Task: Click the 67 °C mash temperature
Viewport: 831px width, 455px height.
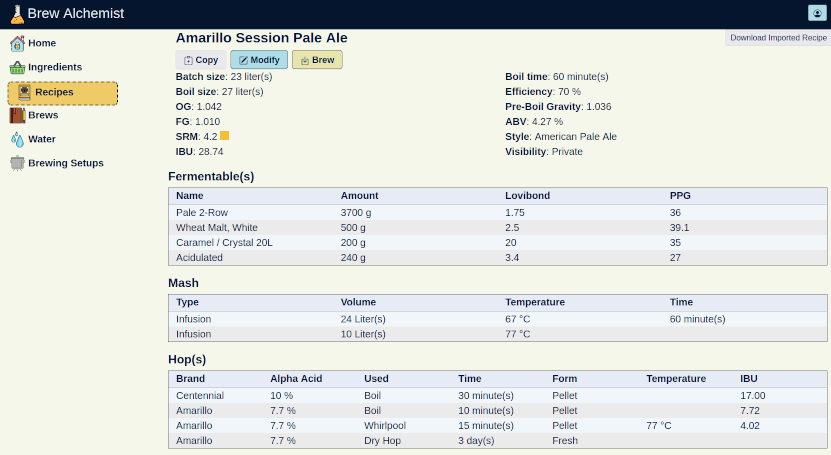Action: [517, 319]
